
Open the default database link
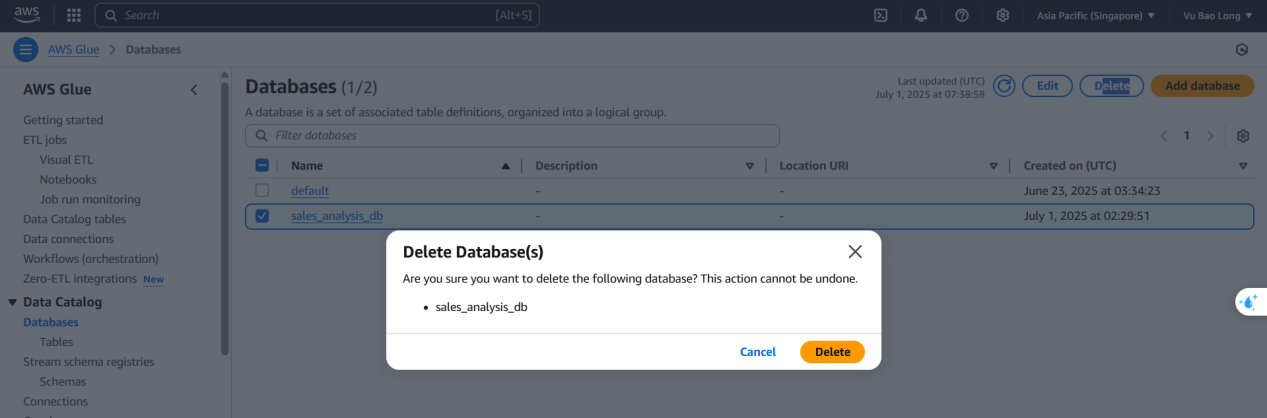pos(310,190)
